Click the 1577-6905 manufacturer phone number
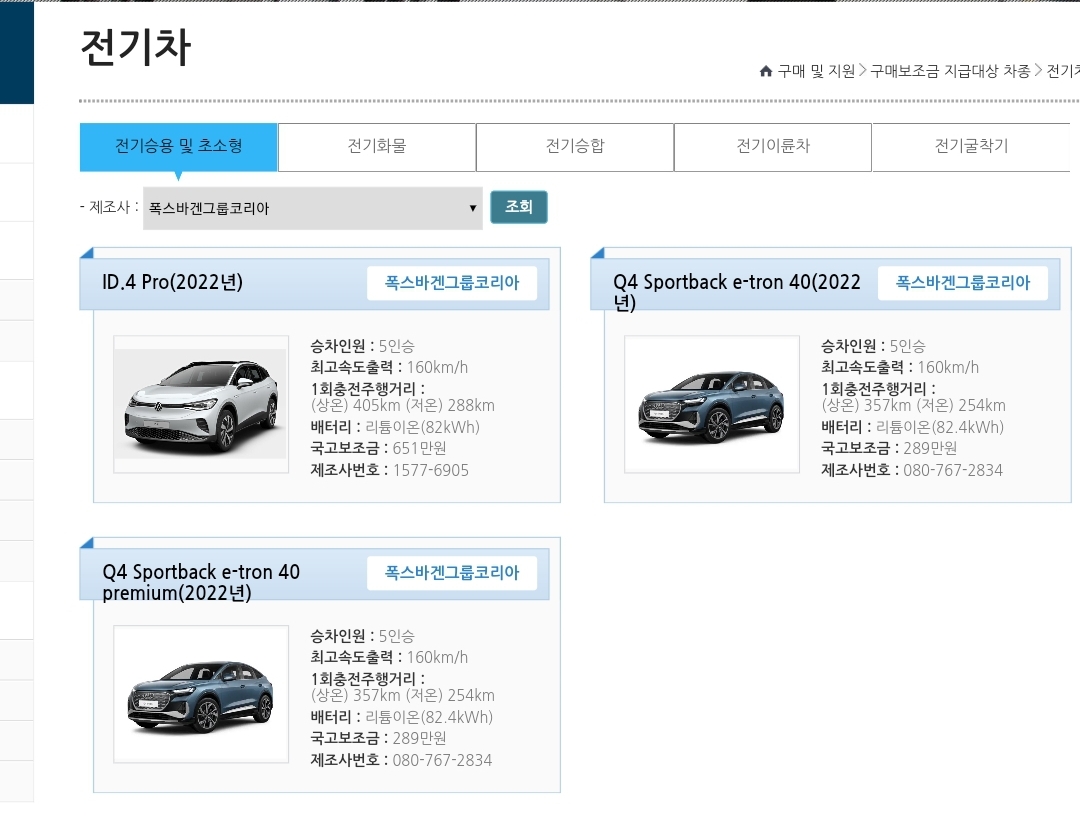Viewport: 1080px width, 832px height. [x=430, y=470]
